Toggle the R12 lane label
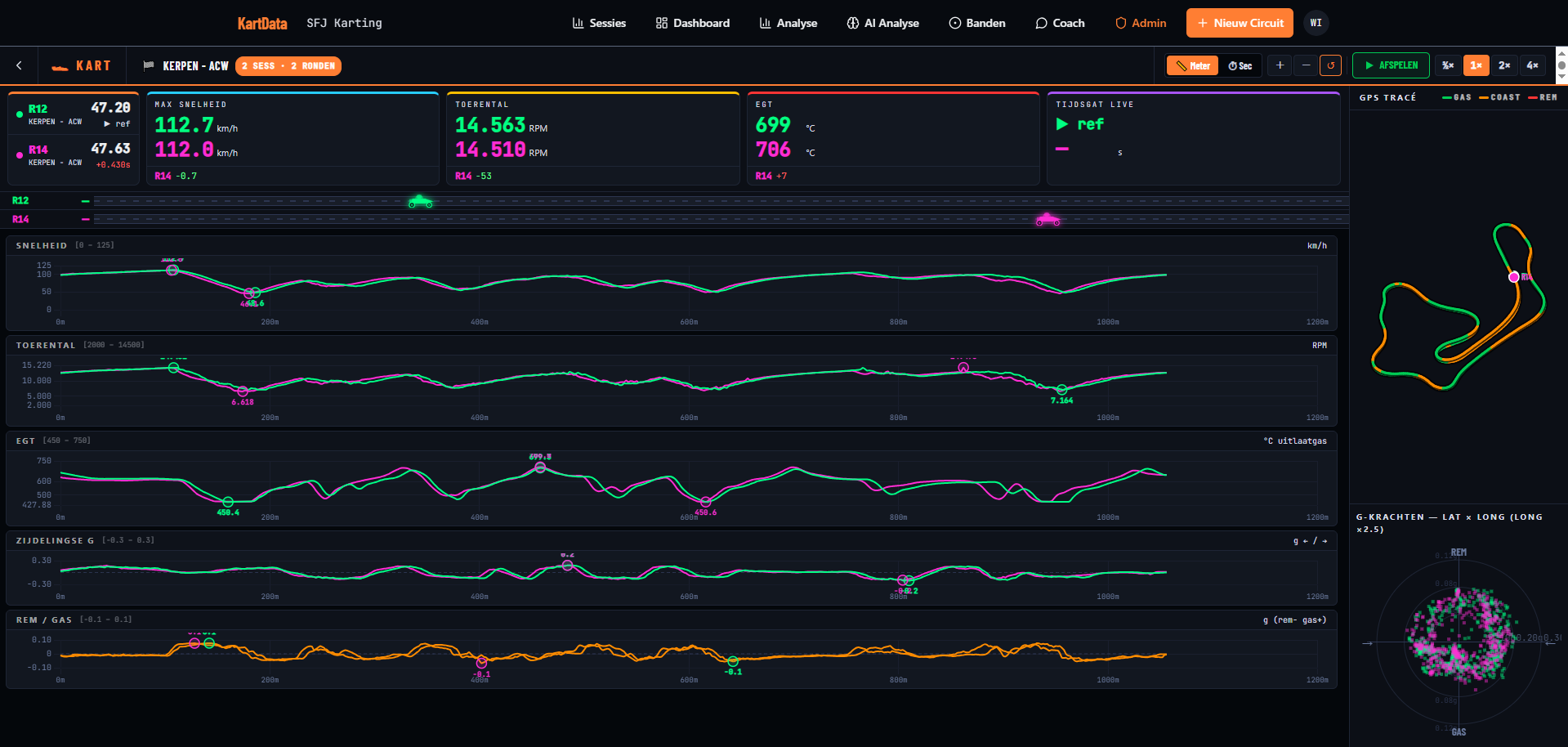This screenshot has height=747, width=1568. (20, 200)
